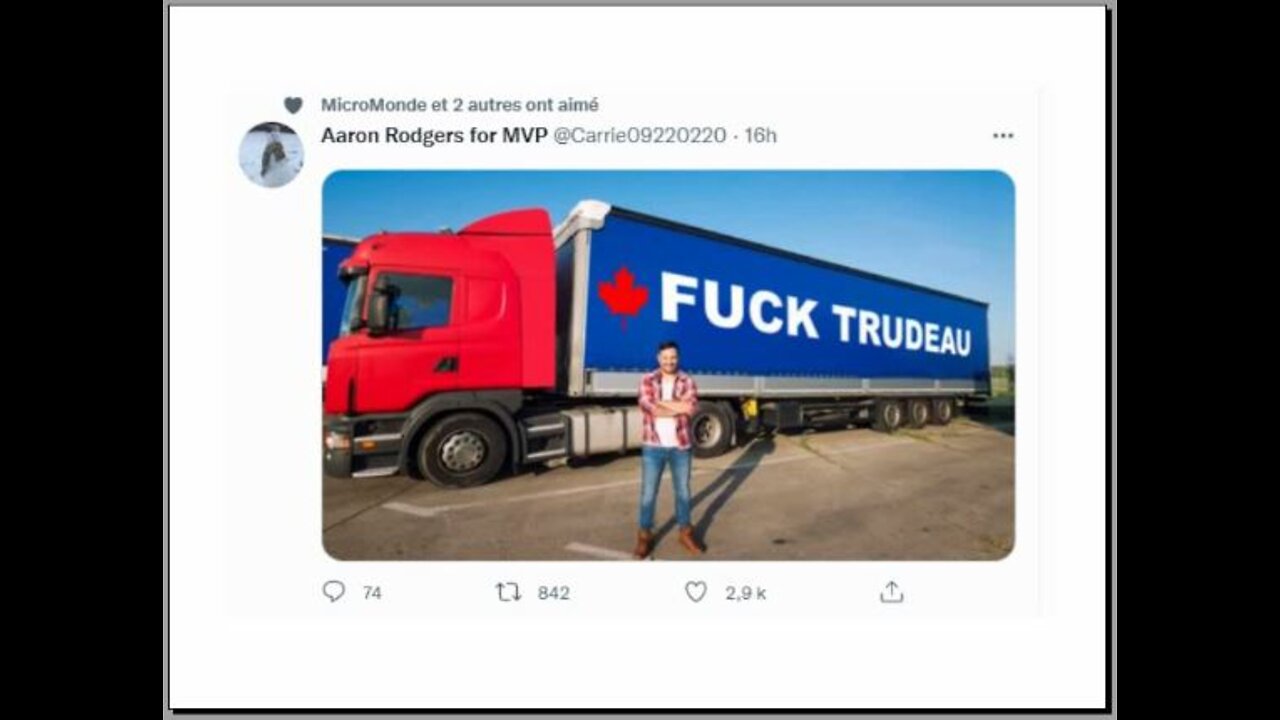Click the truck's front wheel in the photo
This screenshot has width=1280, height=720.
pos(462,450)
